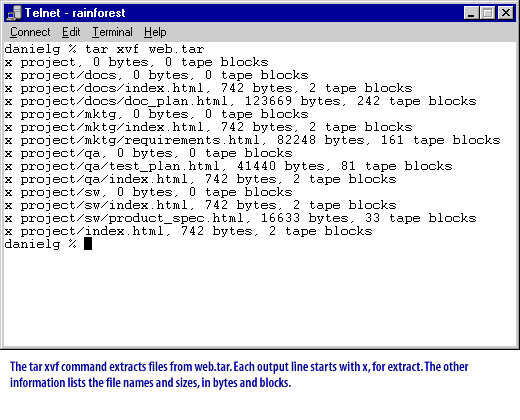Image resolution: width=520 pixels, height=420 pixels.
Task: Click the 'project/qa/test_plan.html' line
Action: point(228,166)
